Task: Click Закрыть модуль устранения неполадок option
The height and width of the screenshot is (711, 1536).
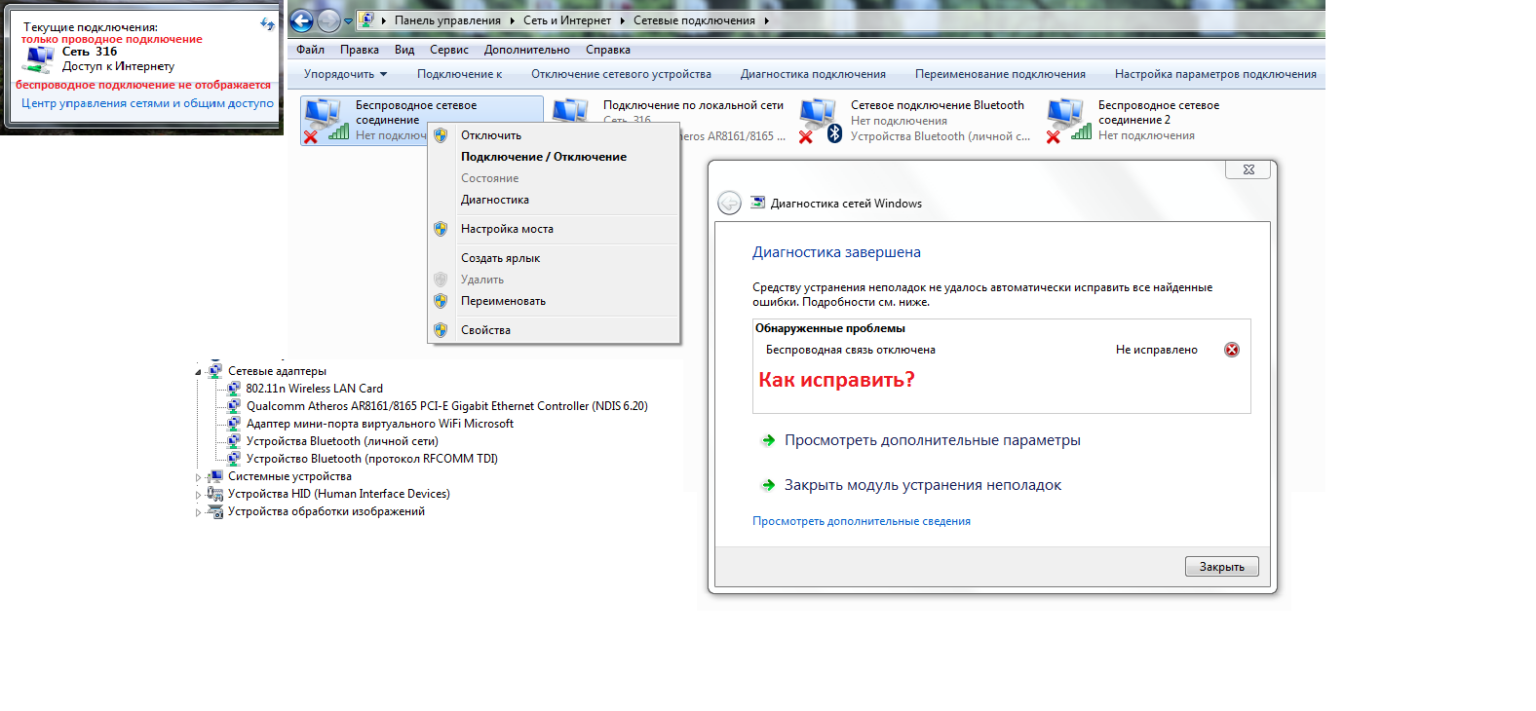Action: click(923, 485)
